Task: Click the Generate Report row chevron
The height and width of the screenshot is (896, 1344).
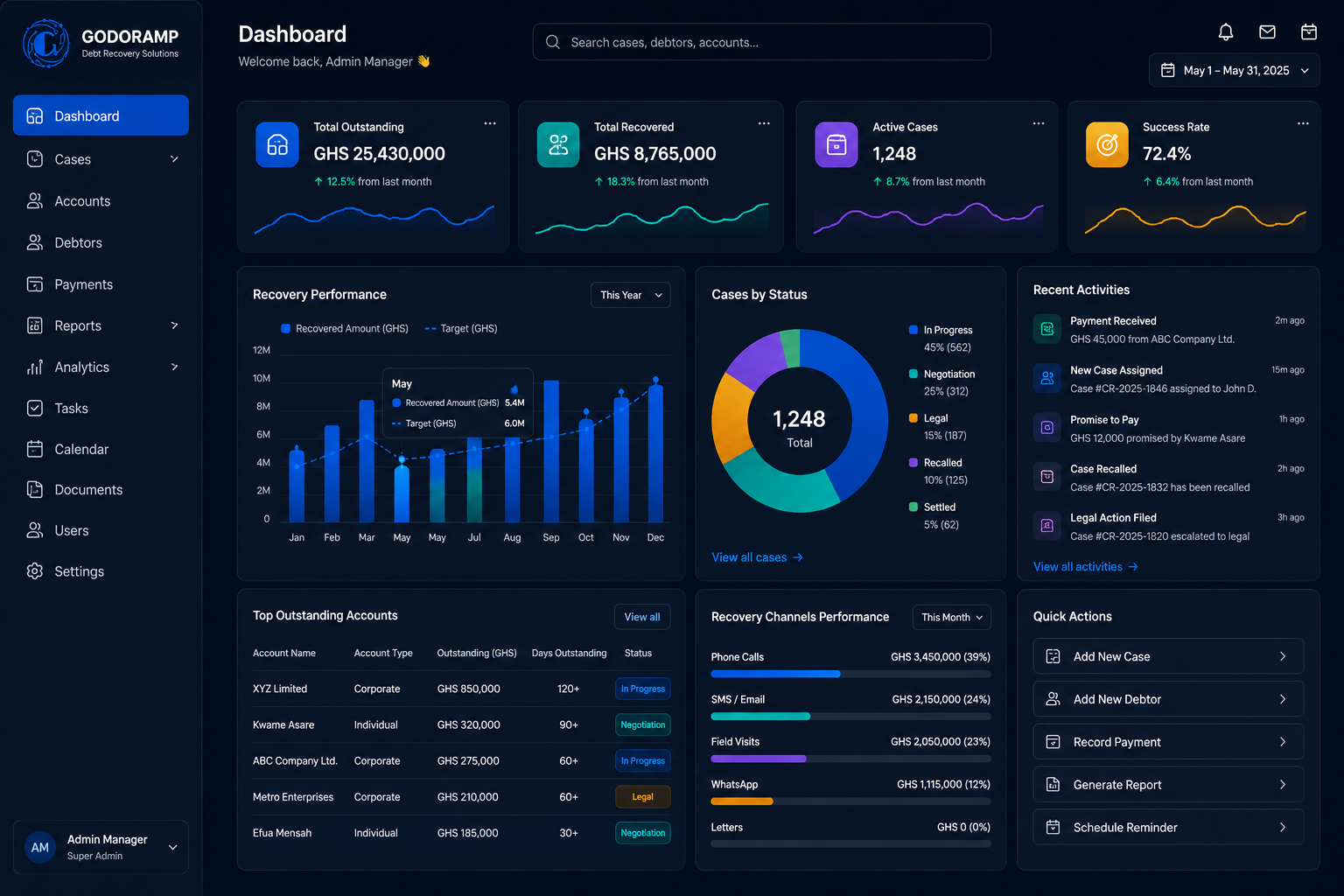Action: 1283,785
